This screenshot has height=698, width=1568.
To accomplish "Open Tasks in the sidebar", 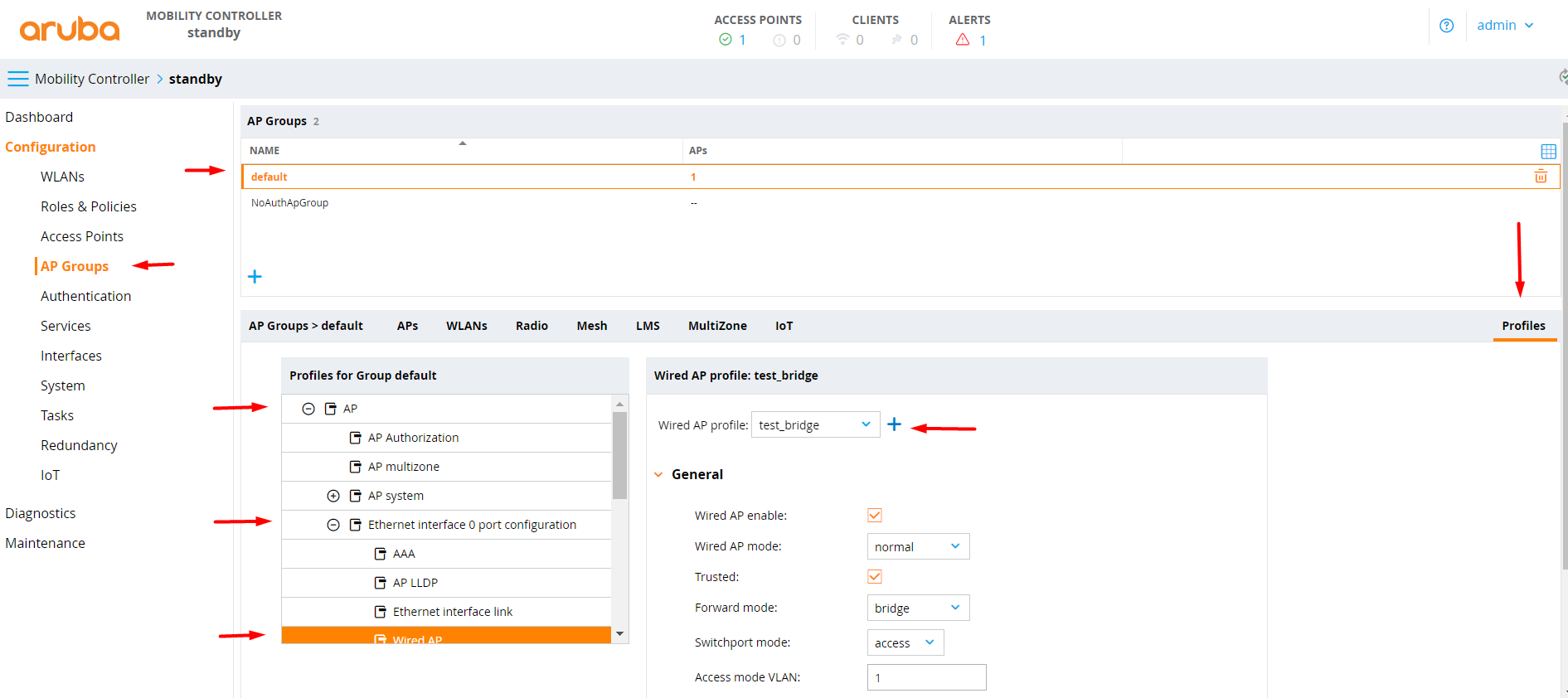I will pos(57,415).
